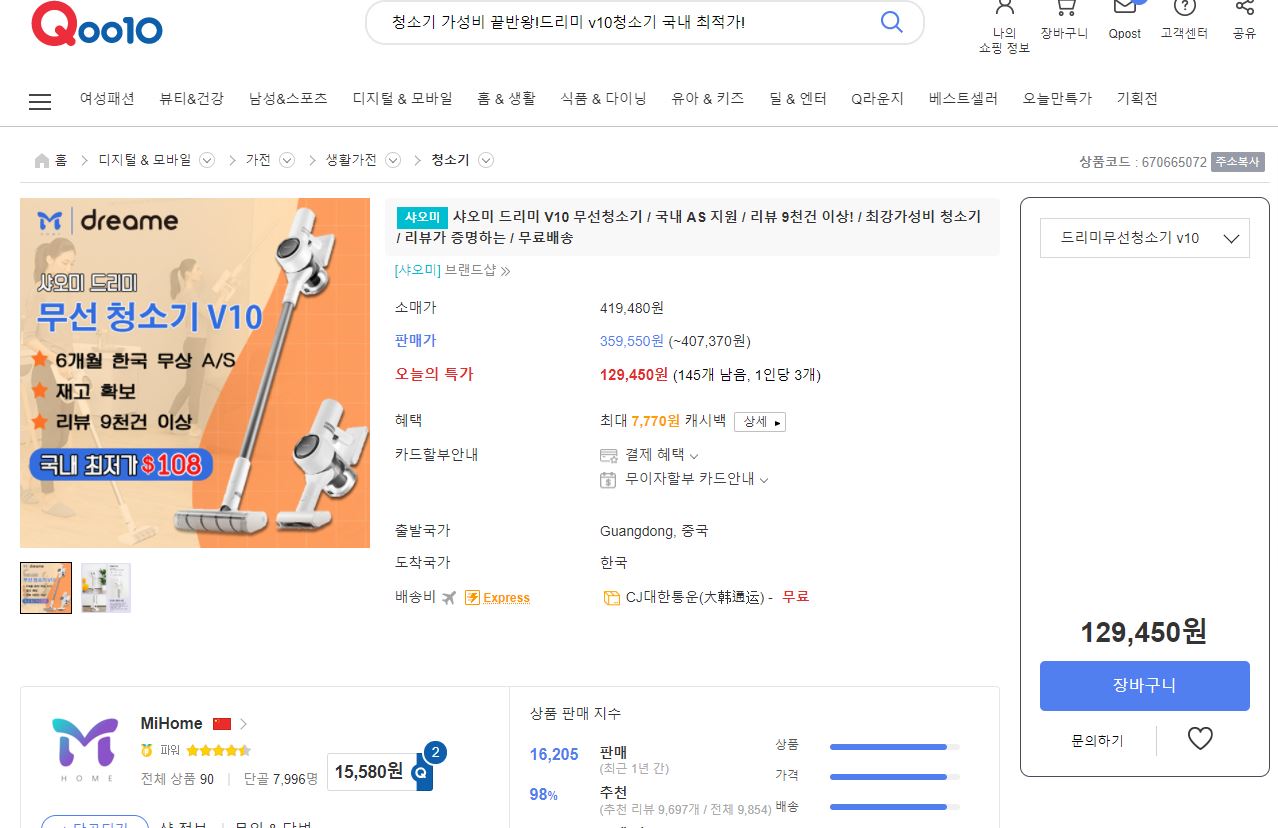Open 틸 & 엔터 menu
1278x828 pixels.
pyautogui.click(x=798, y=99)
